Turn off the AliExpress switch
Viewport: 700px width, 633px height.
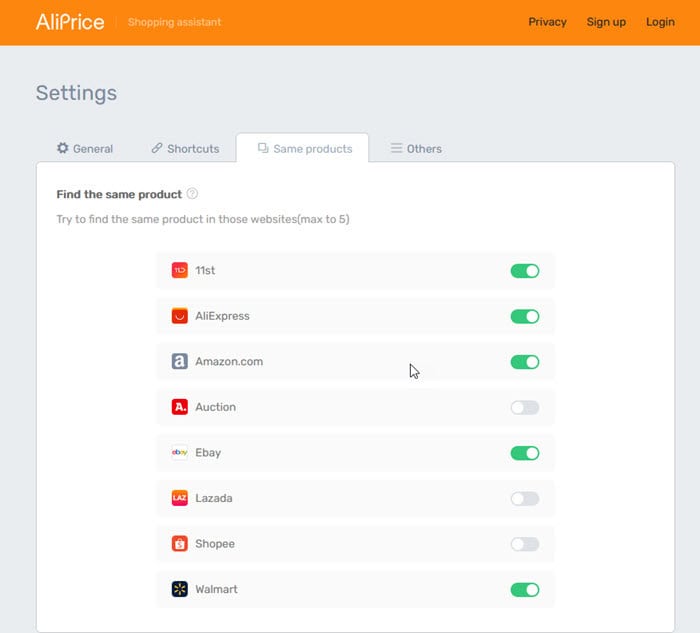pyautogui.click(x=525, y=316)
